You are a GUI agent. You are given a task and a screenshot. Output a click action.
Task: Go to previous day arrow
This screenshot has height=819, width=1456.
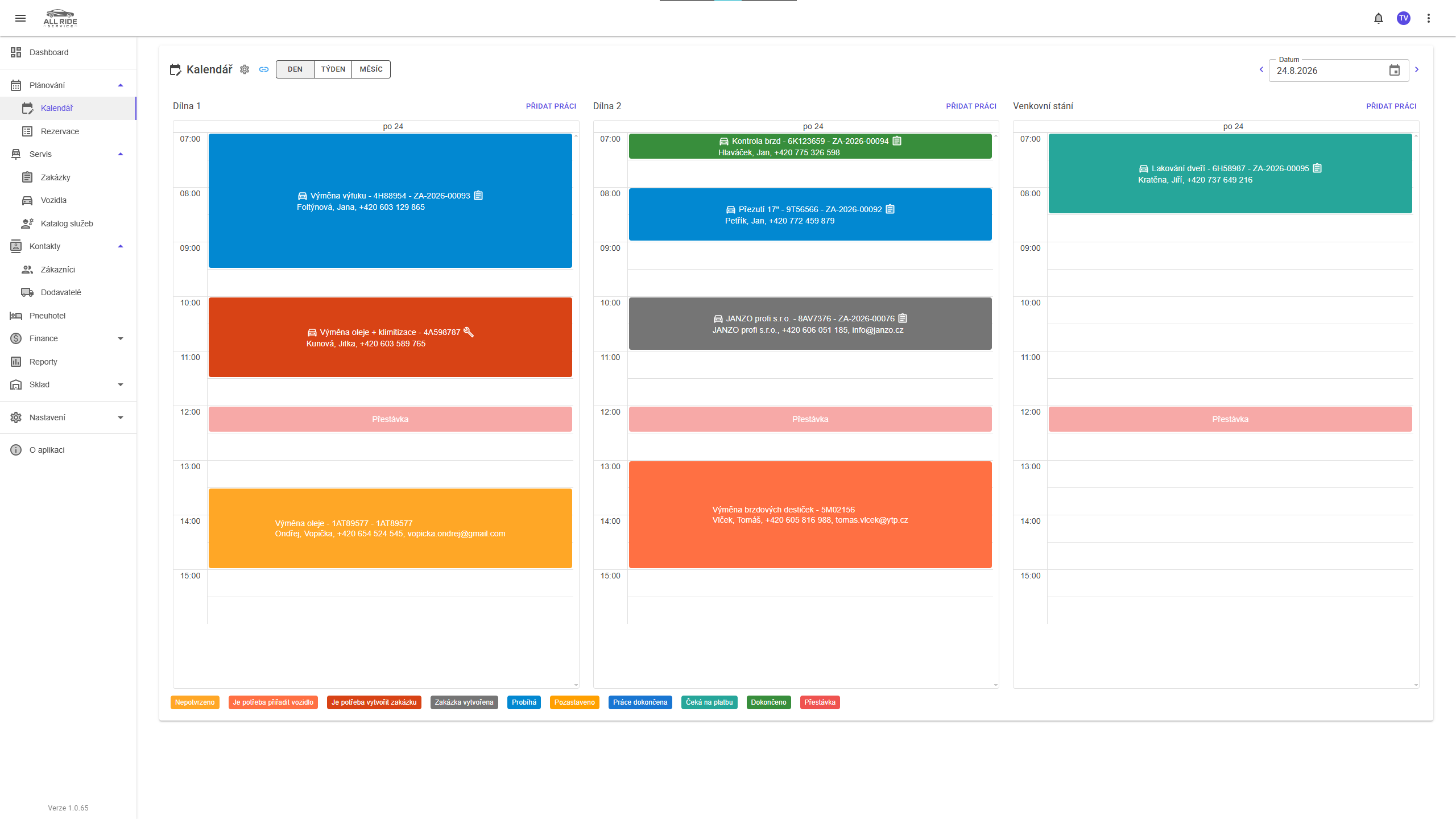click(1261, 69)
